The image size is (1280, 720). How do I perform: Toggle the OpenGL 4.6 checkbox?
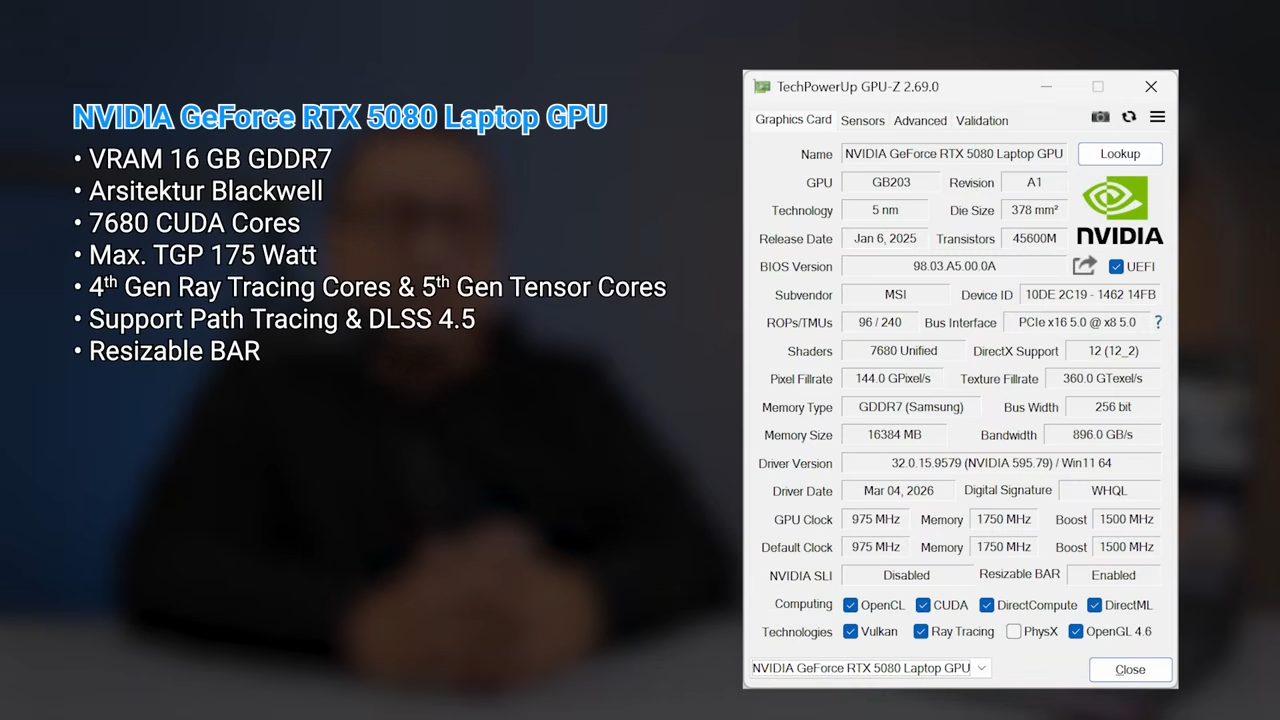pyautogui.click(x=1076, y=631)
